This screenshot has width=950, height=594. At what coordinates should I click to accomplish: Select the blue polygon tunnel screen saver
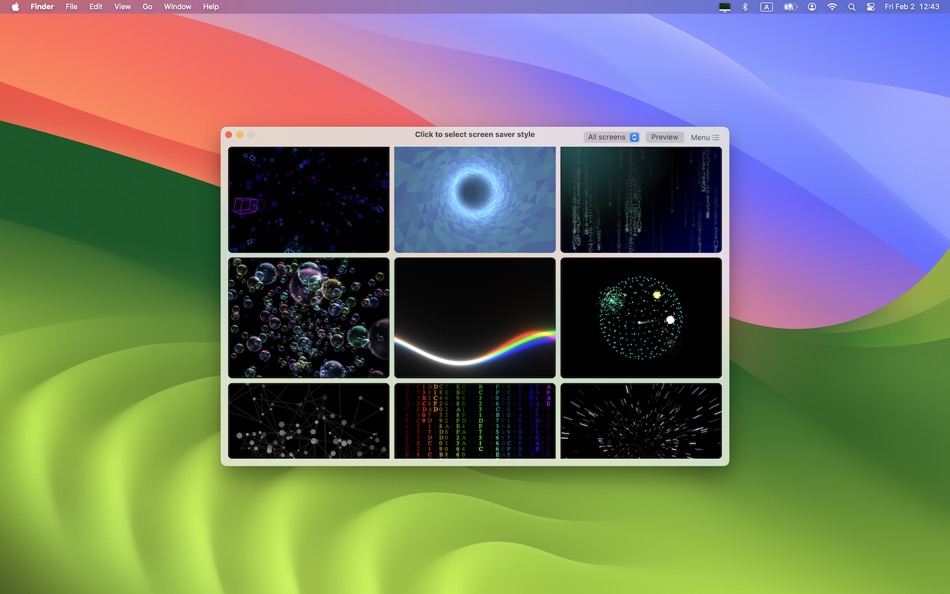[475, 199]
